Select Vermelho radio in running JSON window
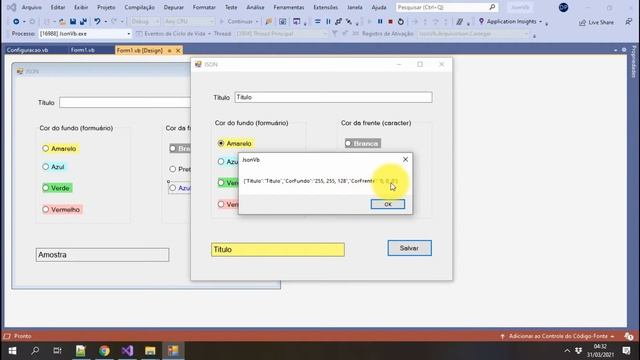This screenshot has width=640, height=360. 221,204
